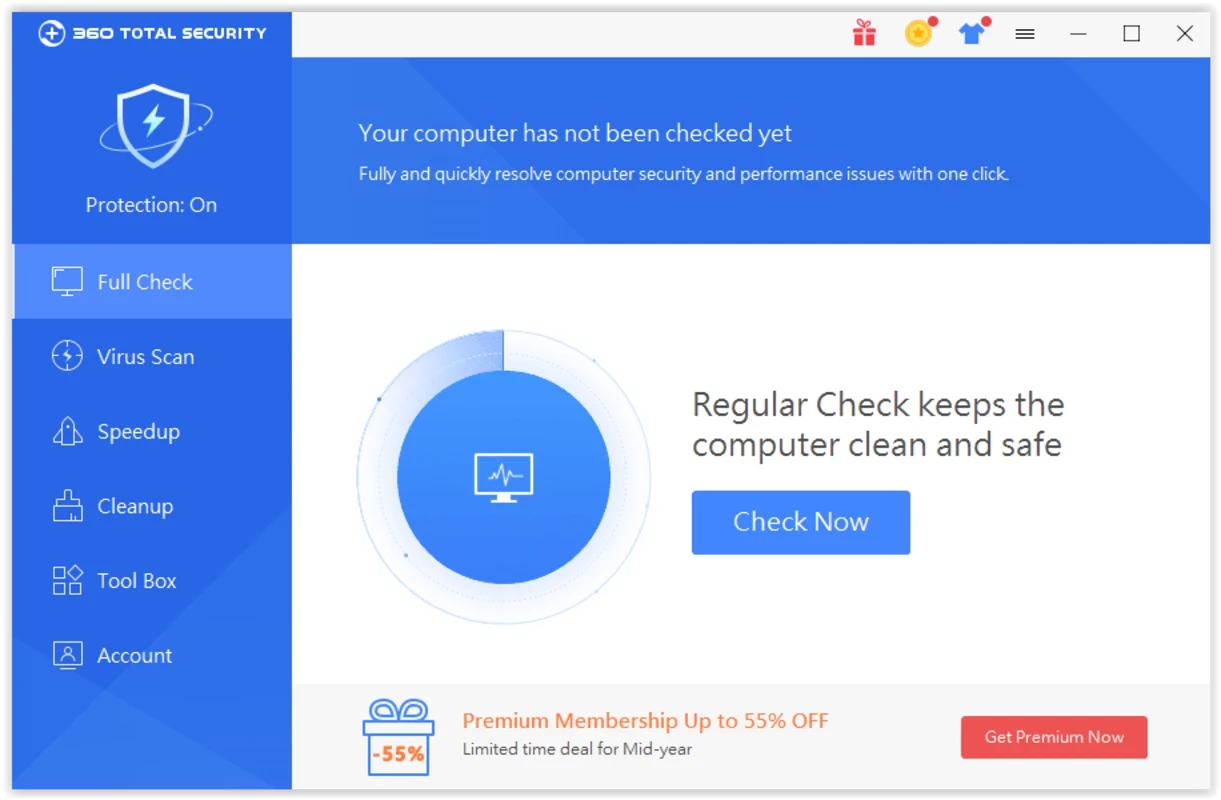Click the blue t-shirt theme icon
The image size is (1221, 800).
[x=971, y=34]
